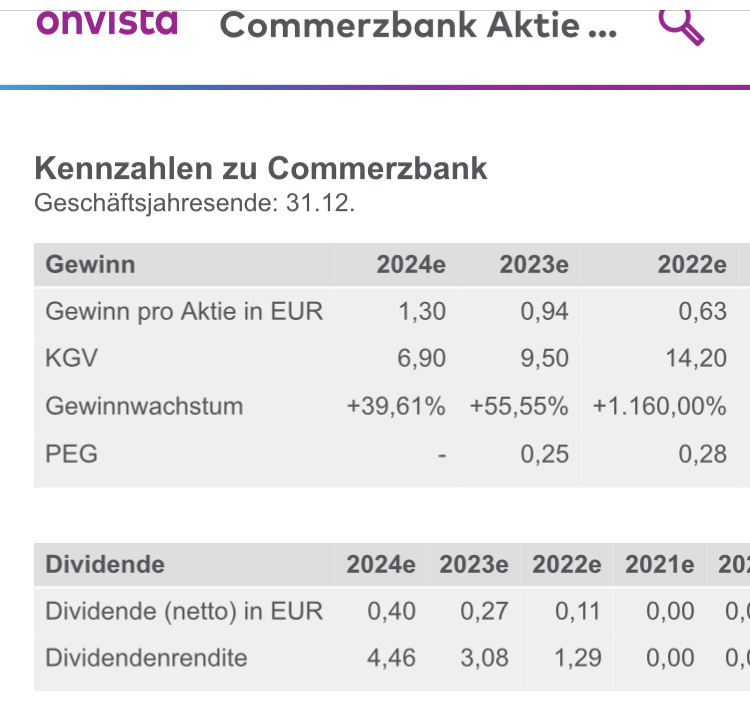The width and height of the screenshot is (750, 707).
Task: Click the onvista logo
Action: click(x=106, y=20)
